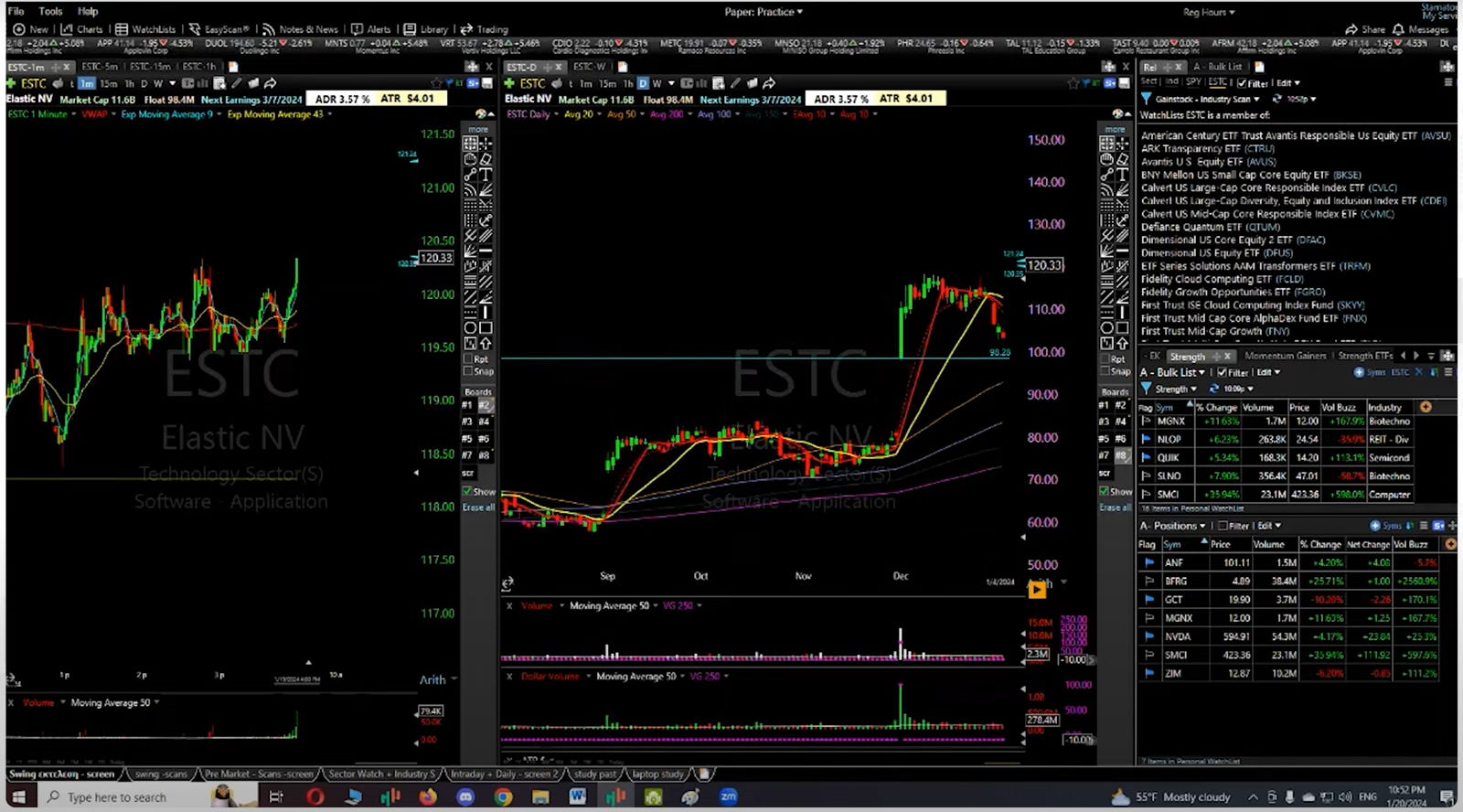Screen dimensions: 1463x812
Task: Open the Paper: Practice account dropdown
Action: tap(763, 12)
